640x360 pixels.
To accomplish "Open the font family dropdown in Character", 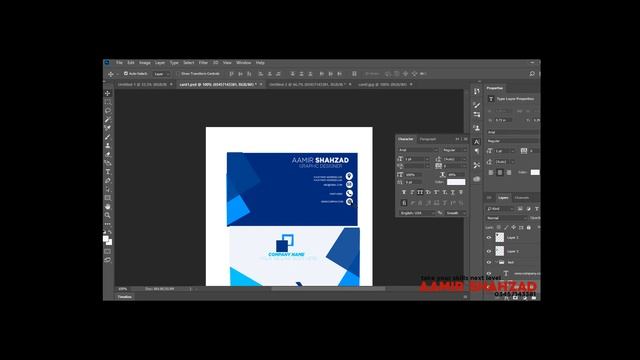I will (418, 150).
